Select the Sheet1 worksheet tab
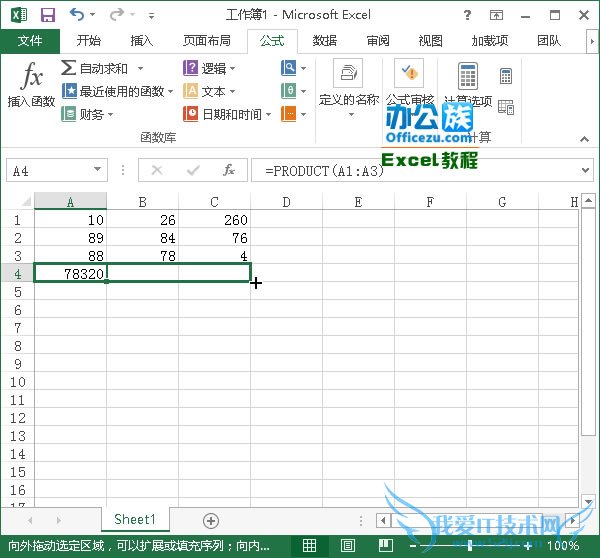The width and height of the screenshot is (600, 558). tap(134, 520)
